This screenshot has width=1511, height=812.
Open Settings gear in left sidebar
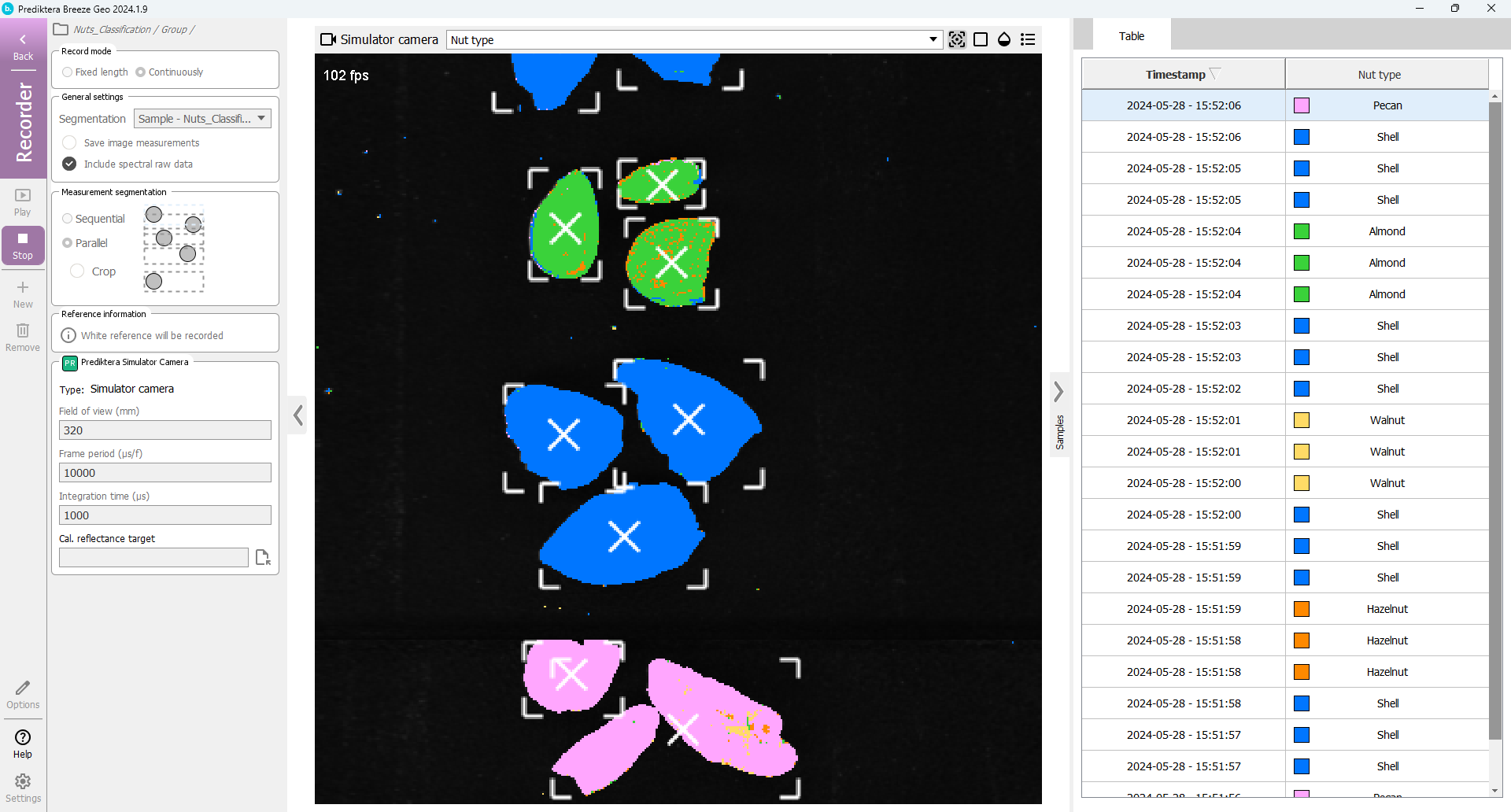click(x=23, y=786)
